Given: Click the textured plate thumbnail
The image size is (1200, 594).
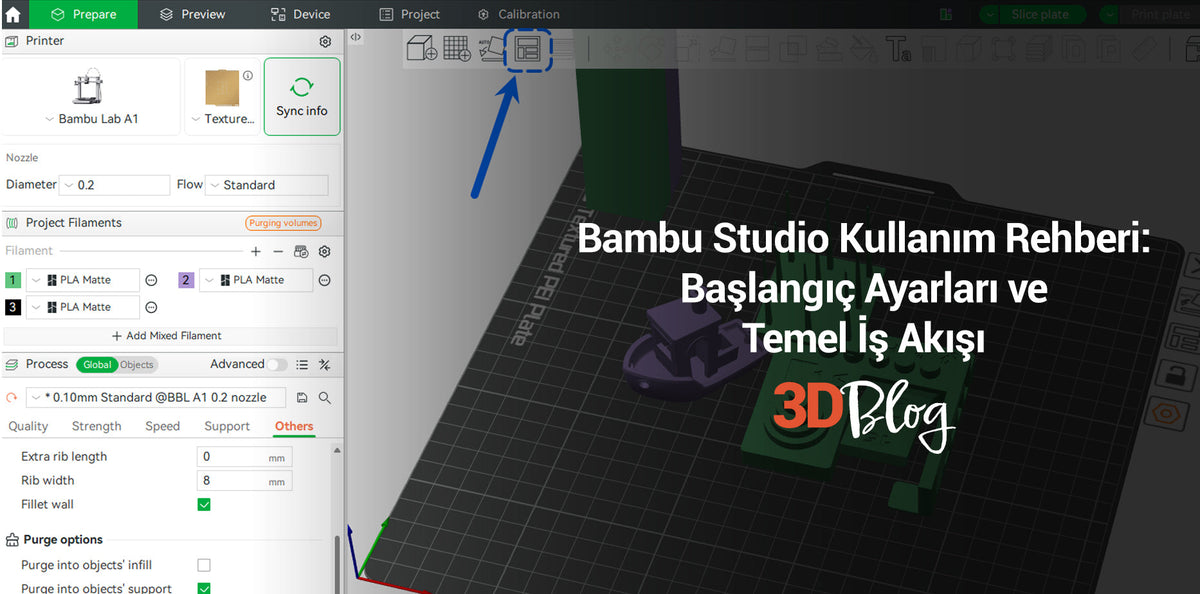Looking at the screenshot, I should point(221,88).
